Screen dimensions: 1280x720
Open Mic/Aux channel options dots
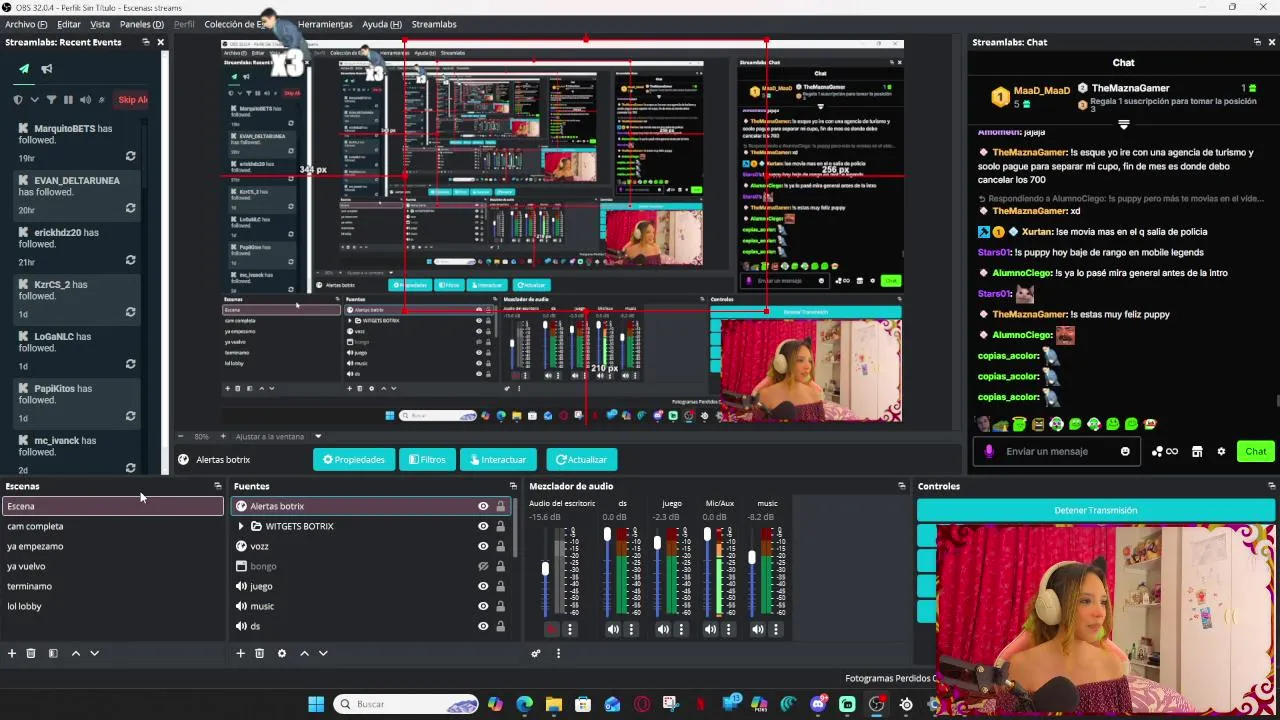pos(727,629)
